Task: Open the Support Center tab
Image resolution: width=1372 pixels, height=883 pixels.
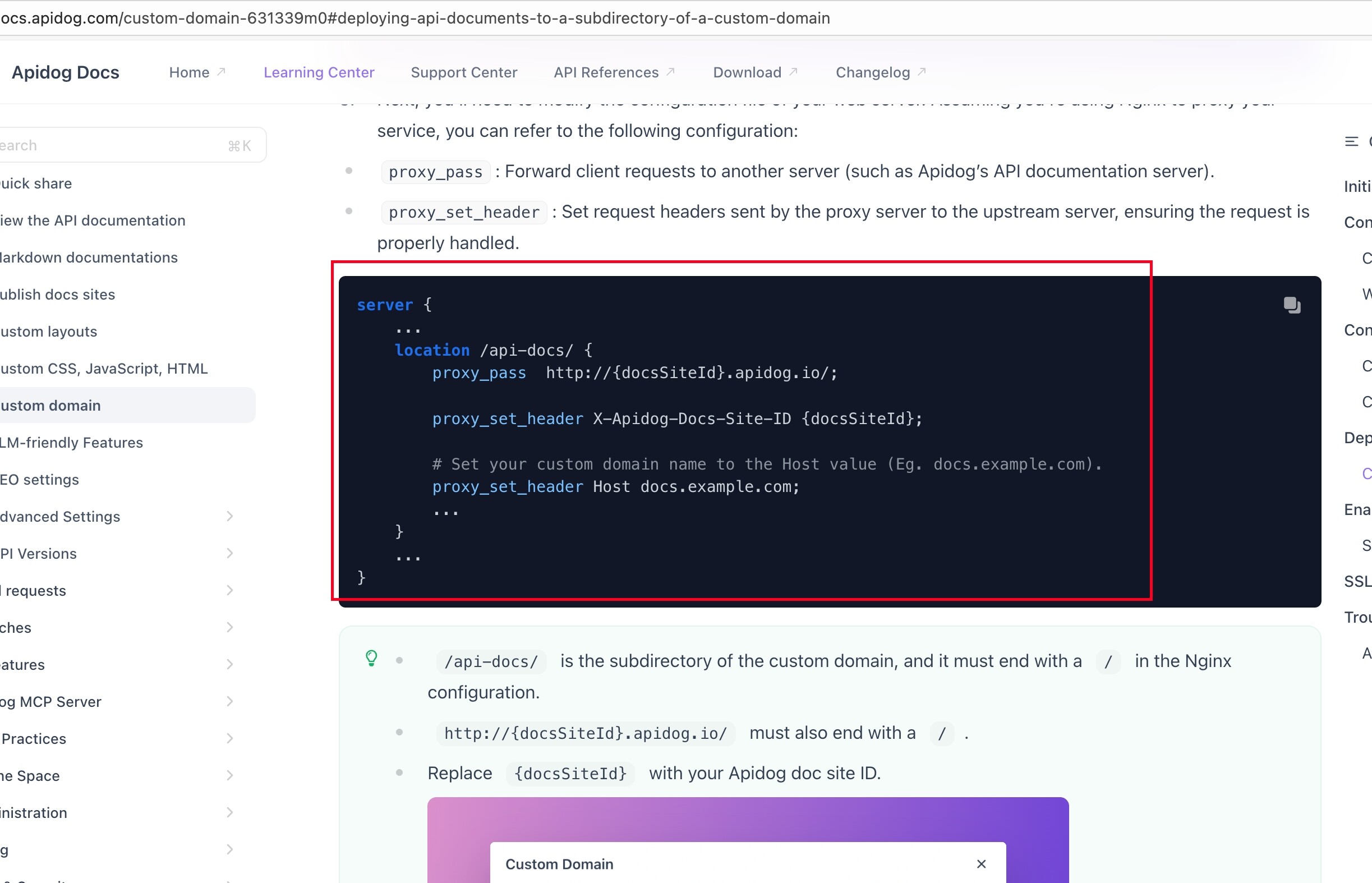Action: pyautogui.click(x=463, y=72)
